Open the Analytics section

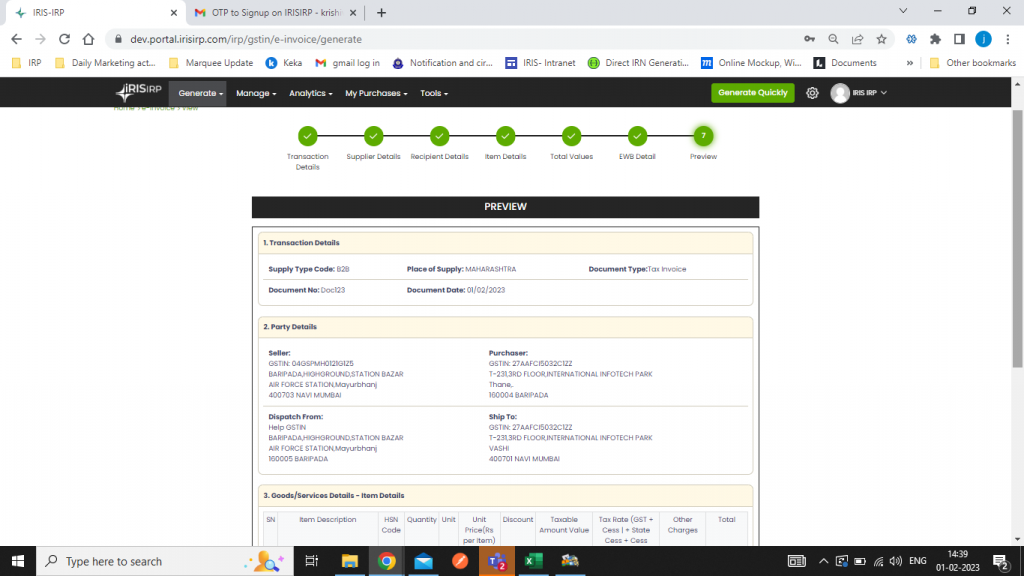click(310, 92)
